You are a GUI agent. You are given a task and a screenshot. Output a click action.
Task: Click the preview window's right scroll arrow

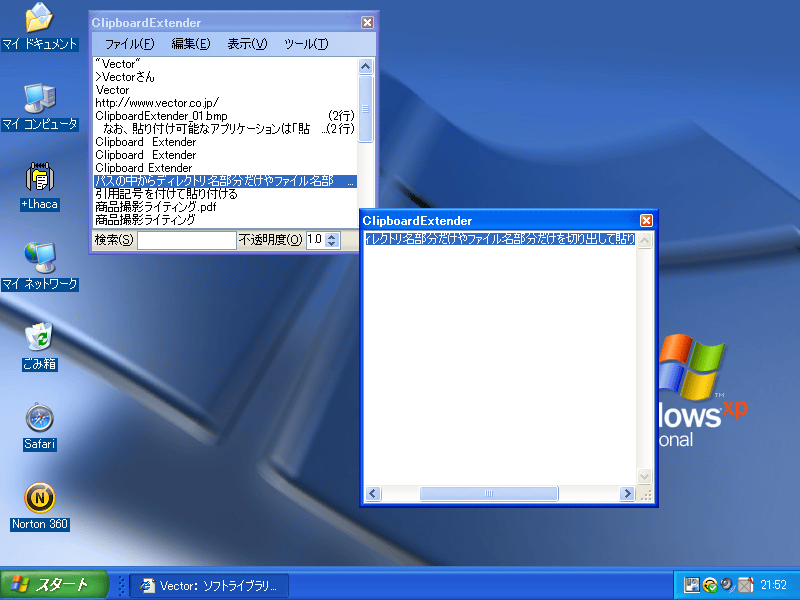627,493
